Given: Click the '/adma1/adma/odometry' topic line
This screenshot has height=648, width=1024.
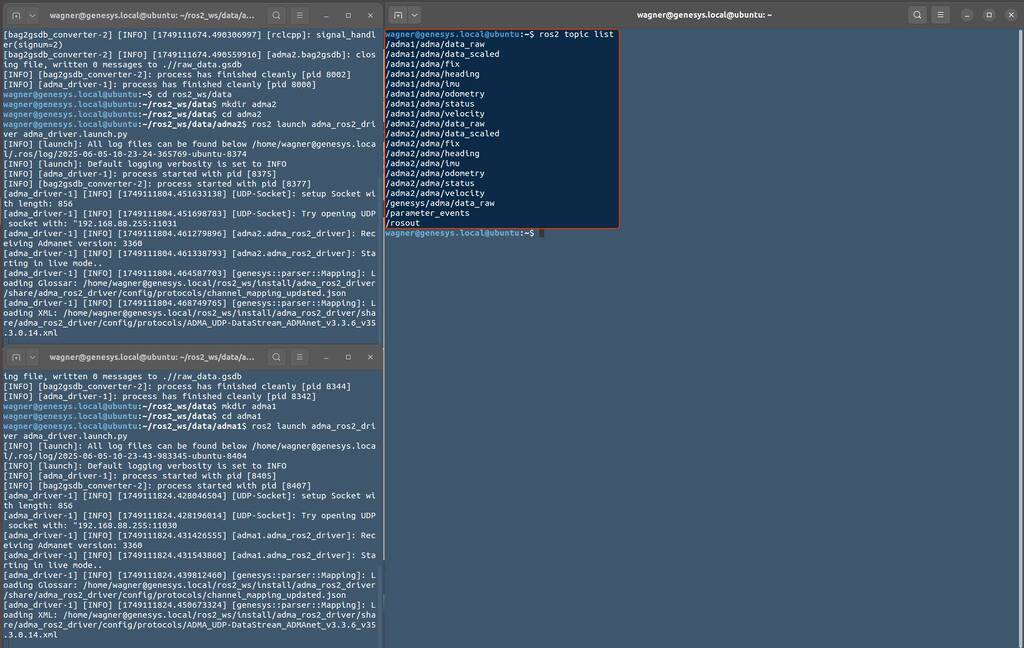Looking at the screenshot, I should (436, 94).
